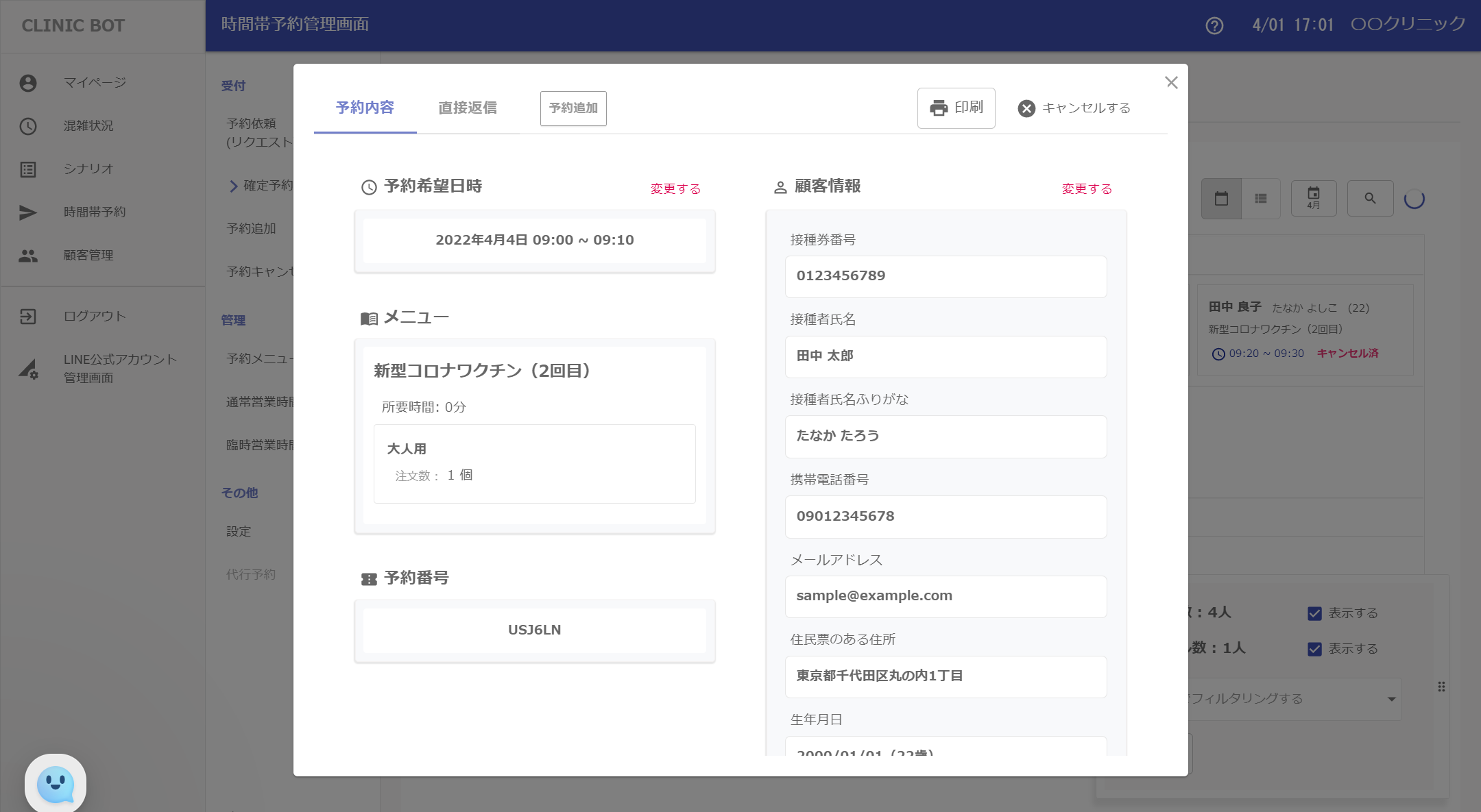Click the drag handle dots icon
The height and width of the screenshot is (812, 1481).
click(1441, 687)
